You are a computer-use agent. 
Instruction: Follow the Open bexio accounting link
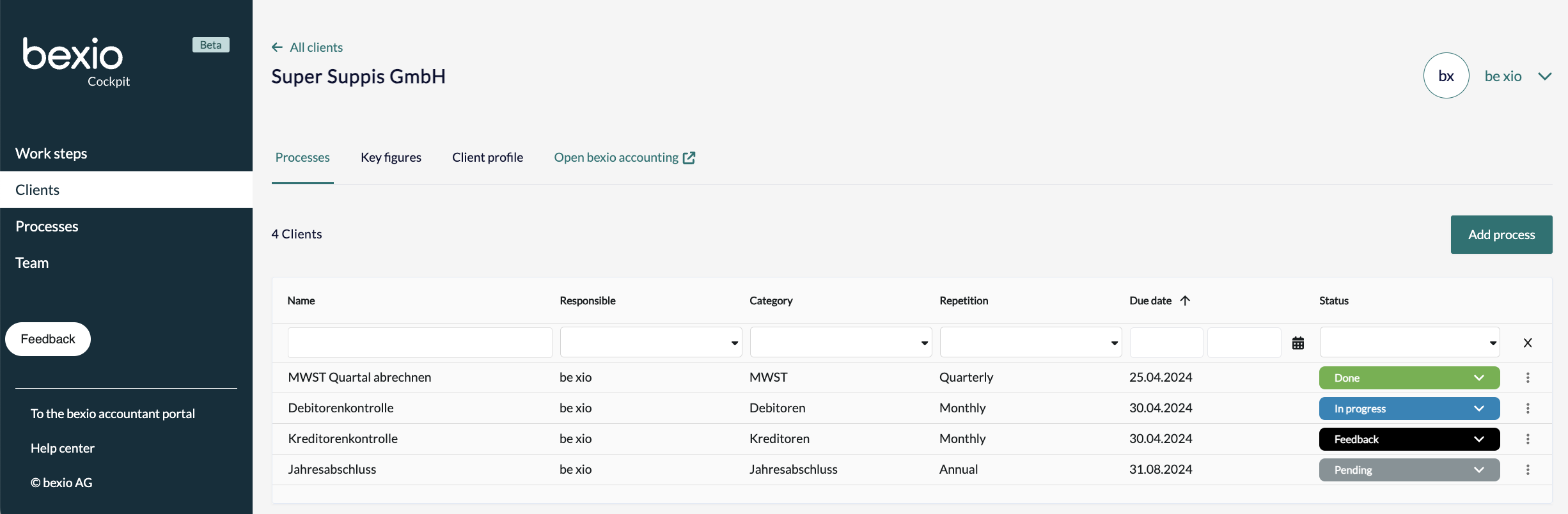[624, 157]
